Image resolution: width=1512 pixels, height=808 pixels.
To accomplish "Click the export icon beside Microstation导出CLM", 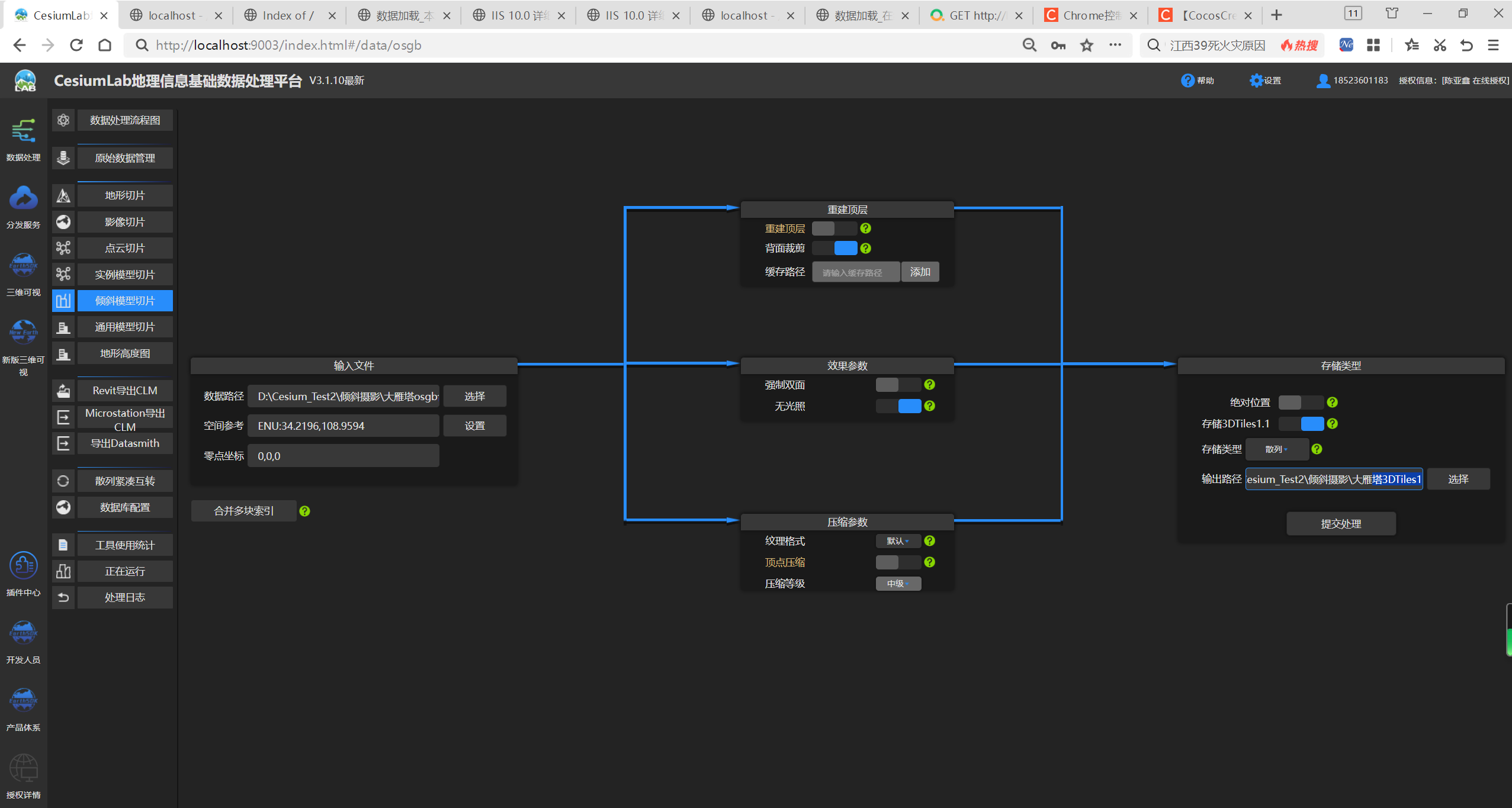I will (63, 417).
